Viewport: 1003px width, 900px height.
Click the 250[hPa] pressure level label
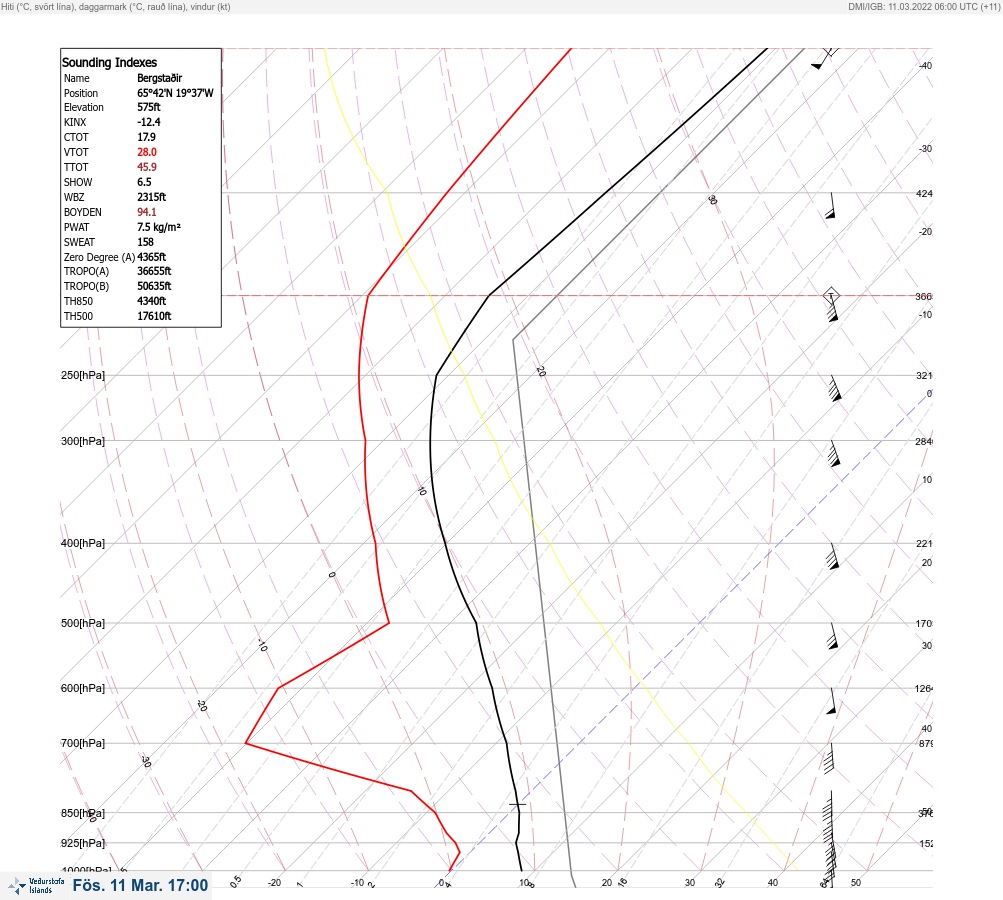point(83,375)
